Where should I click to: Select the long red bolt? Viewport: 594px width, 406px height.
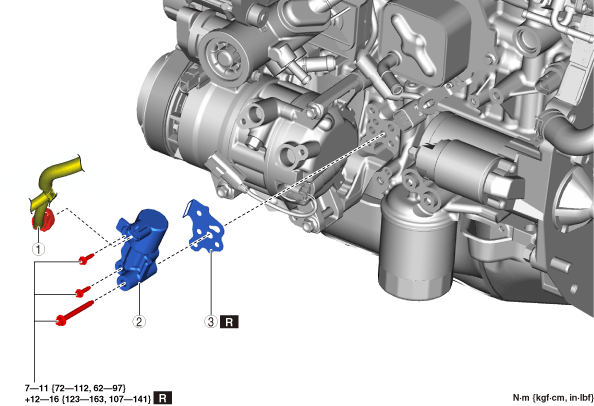tap(75, 313)
